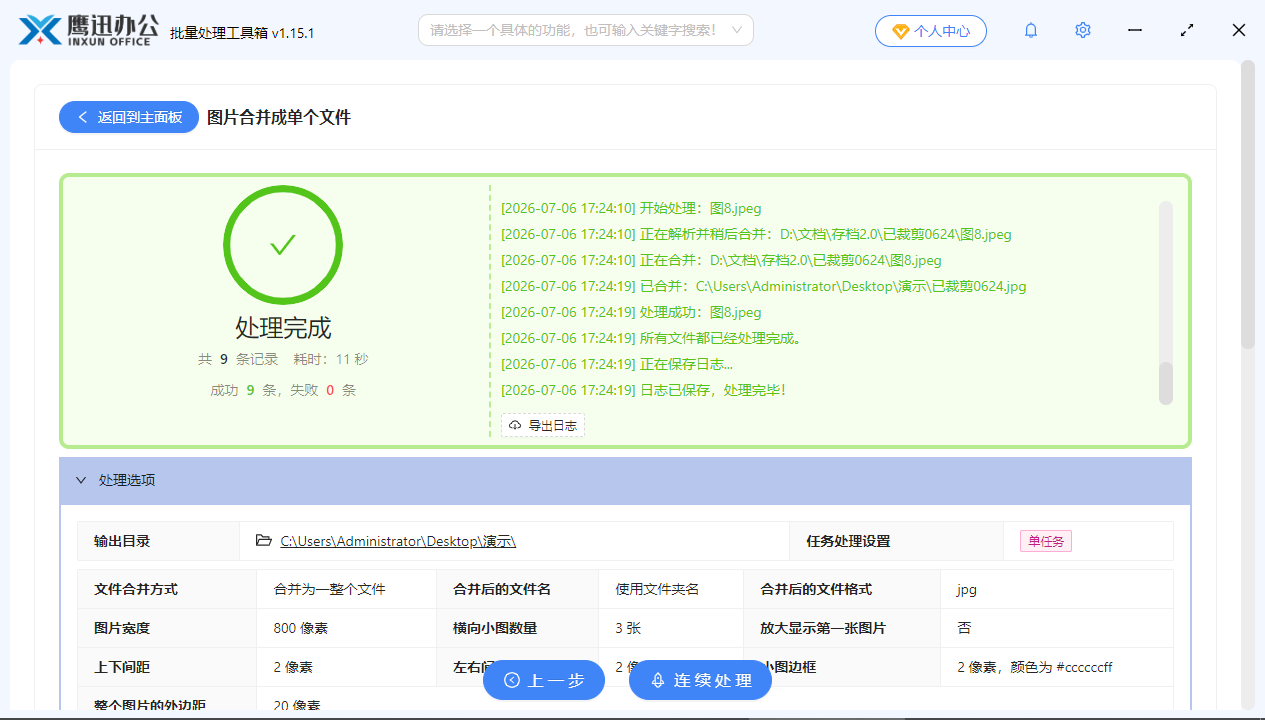Open notifications bell icon
1265x720 pixels.
1031,31
